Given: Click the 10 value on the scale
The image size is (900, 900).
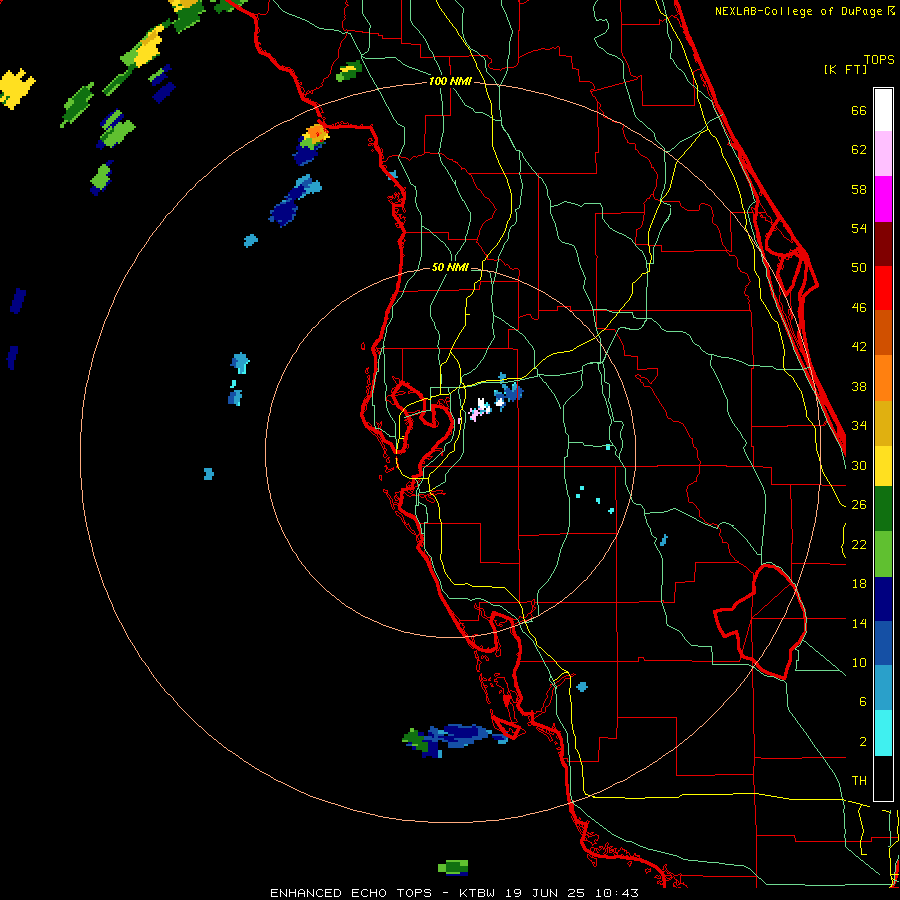Looking at the screenshot, I should 859,662.
